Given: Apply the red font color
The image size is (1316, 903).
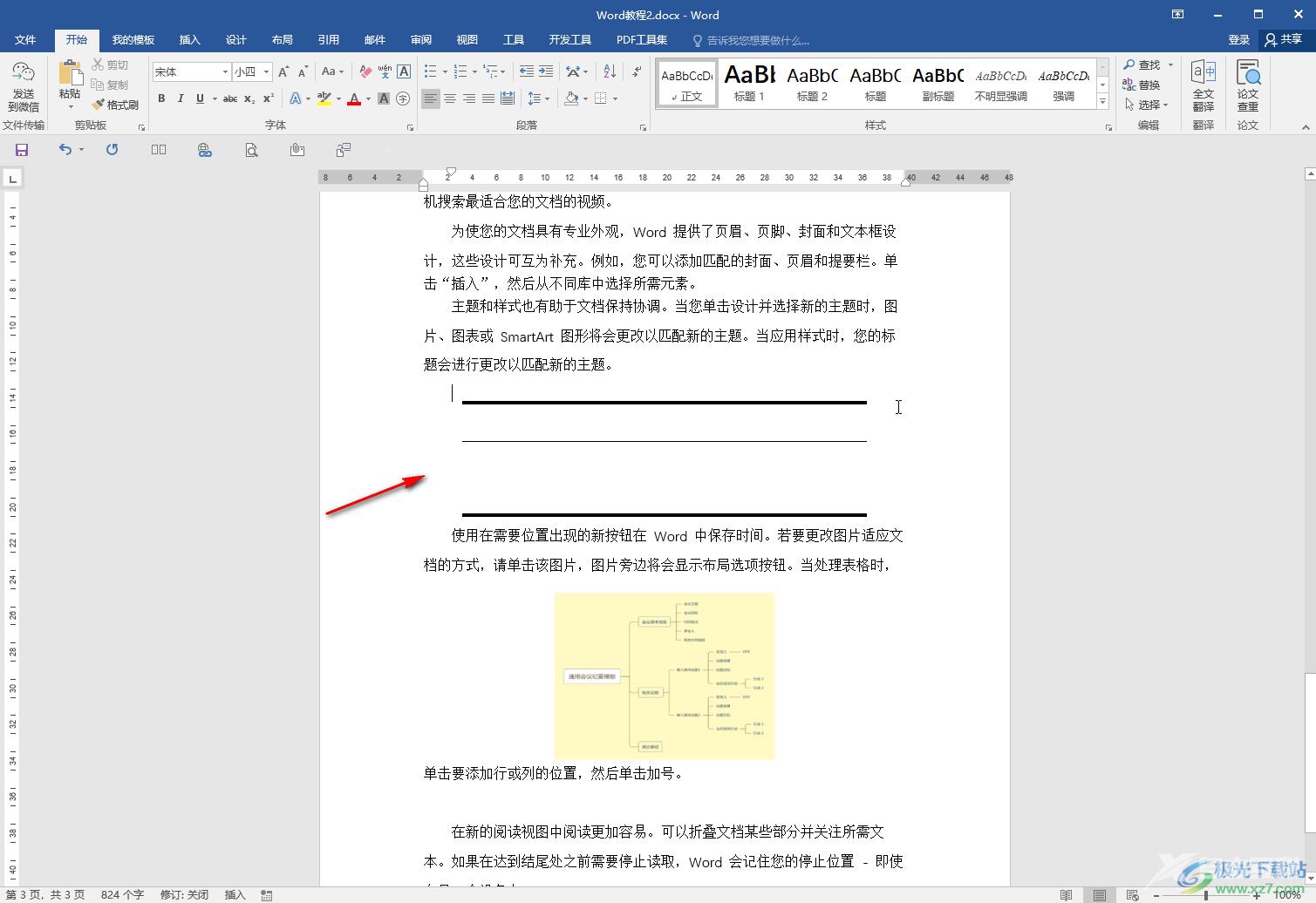Looking at the screenshot, I should tap(354, 98).
